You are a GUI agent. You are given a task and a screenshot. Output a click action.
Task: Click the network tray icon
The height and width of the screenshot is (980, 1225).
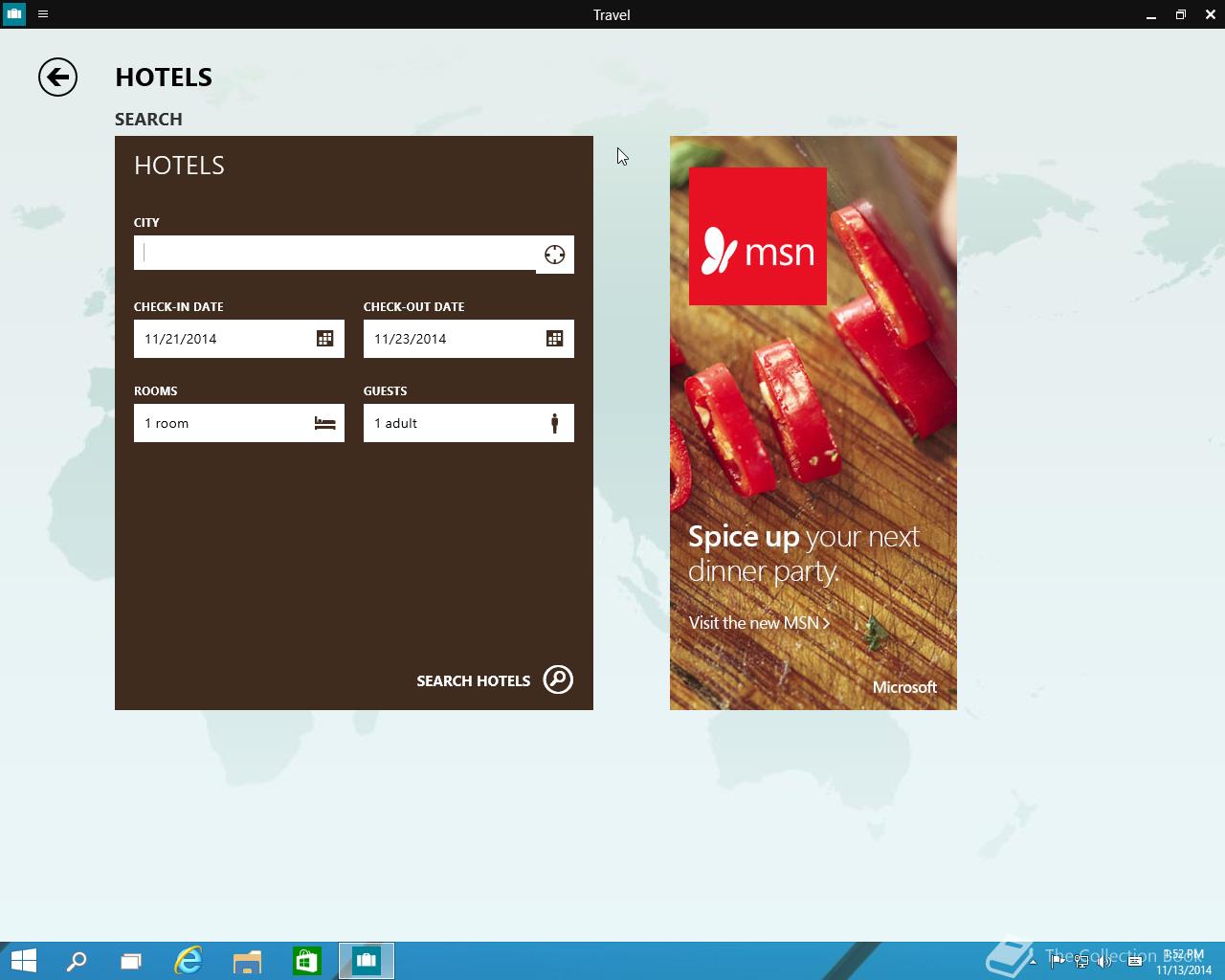1081,962
